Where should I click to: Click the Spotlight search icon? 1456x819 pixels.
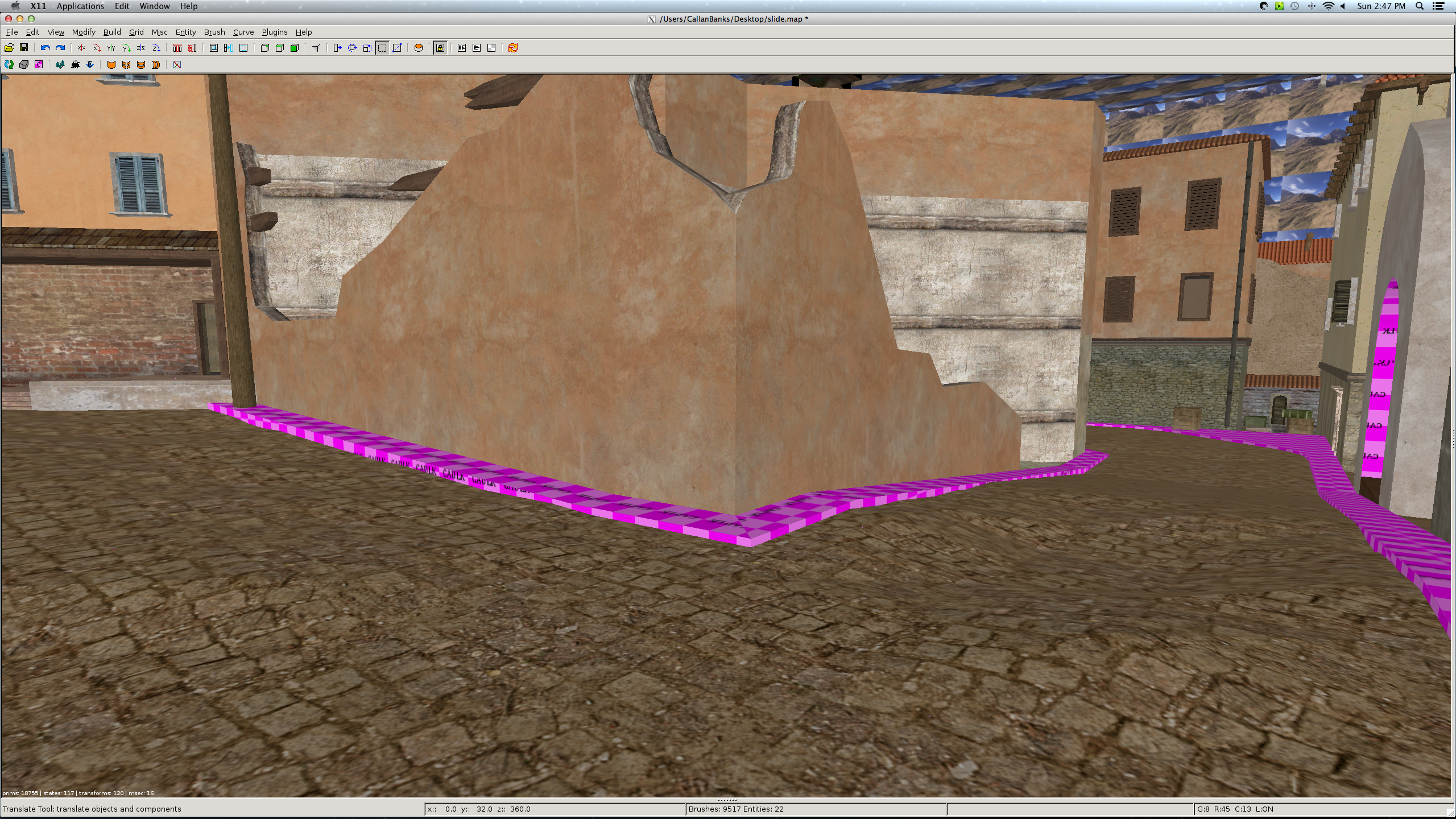pos(1420,6)
